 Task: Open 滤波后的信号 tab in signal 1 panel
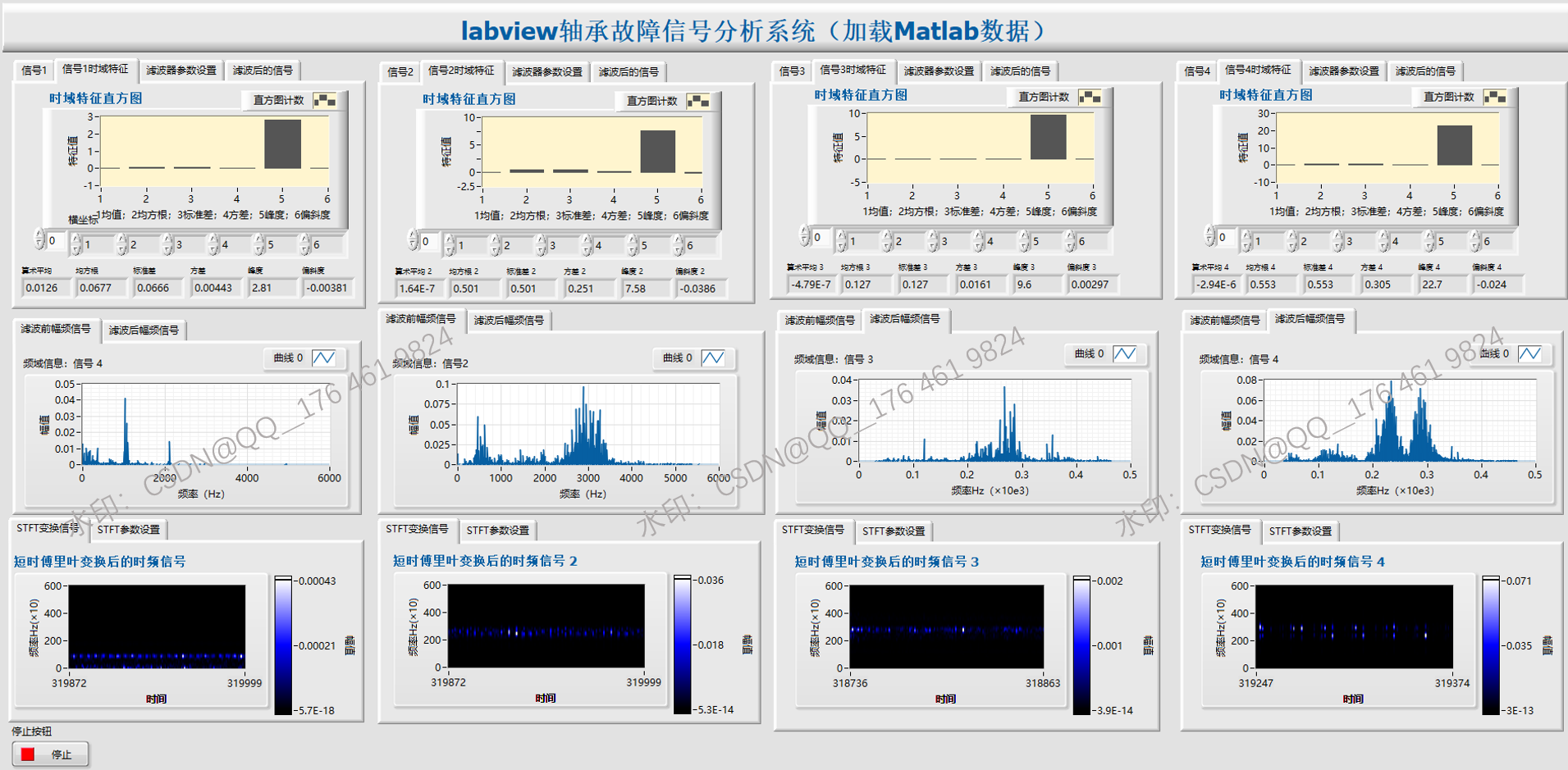[263, 71]
